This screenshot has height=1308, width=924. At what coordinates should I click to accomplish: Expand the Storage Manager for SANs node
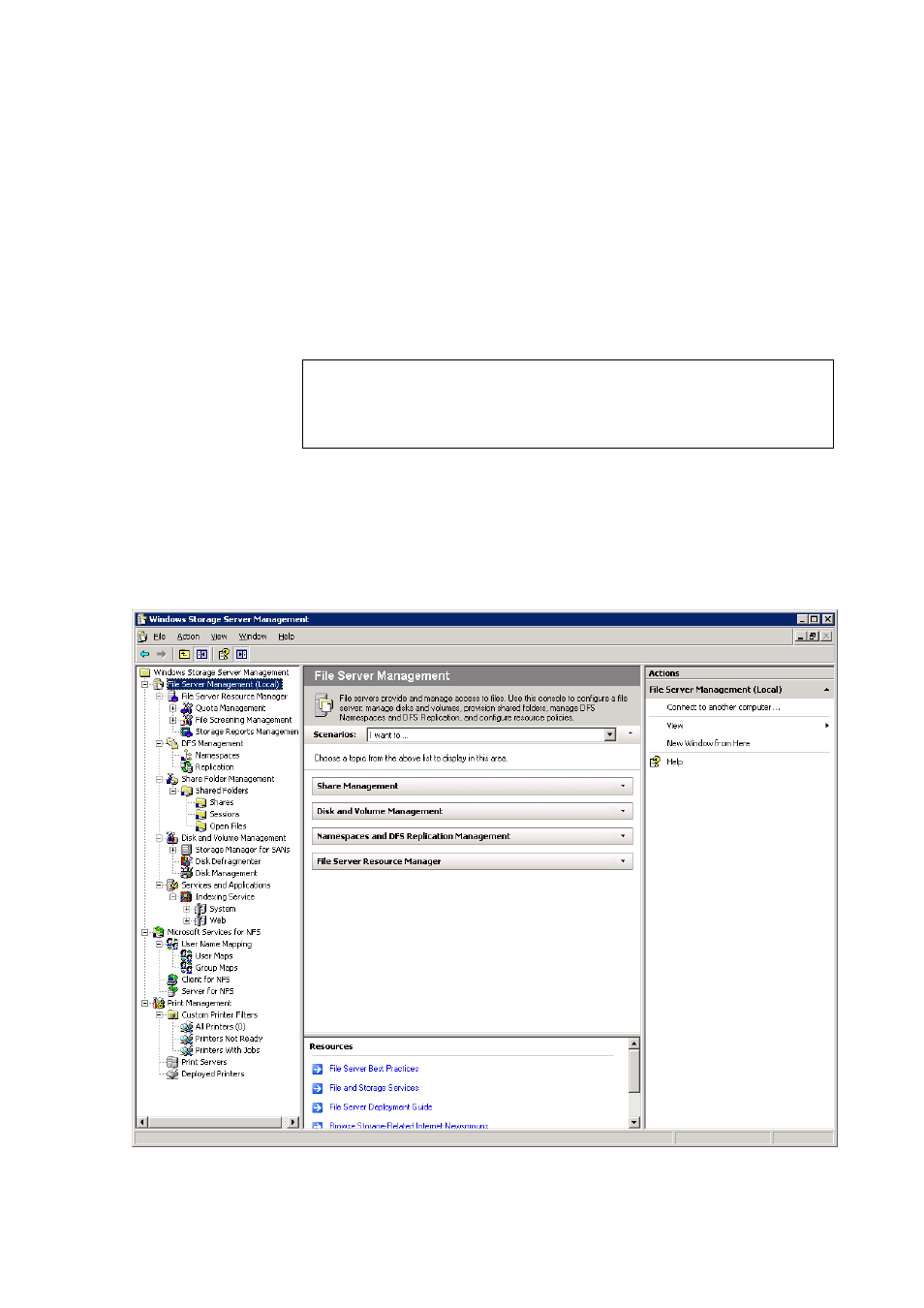[173, 850]
